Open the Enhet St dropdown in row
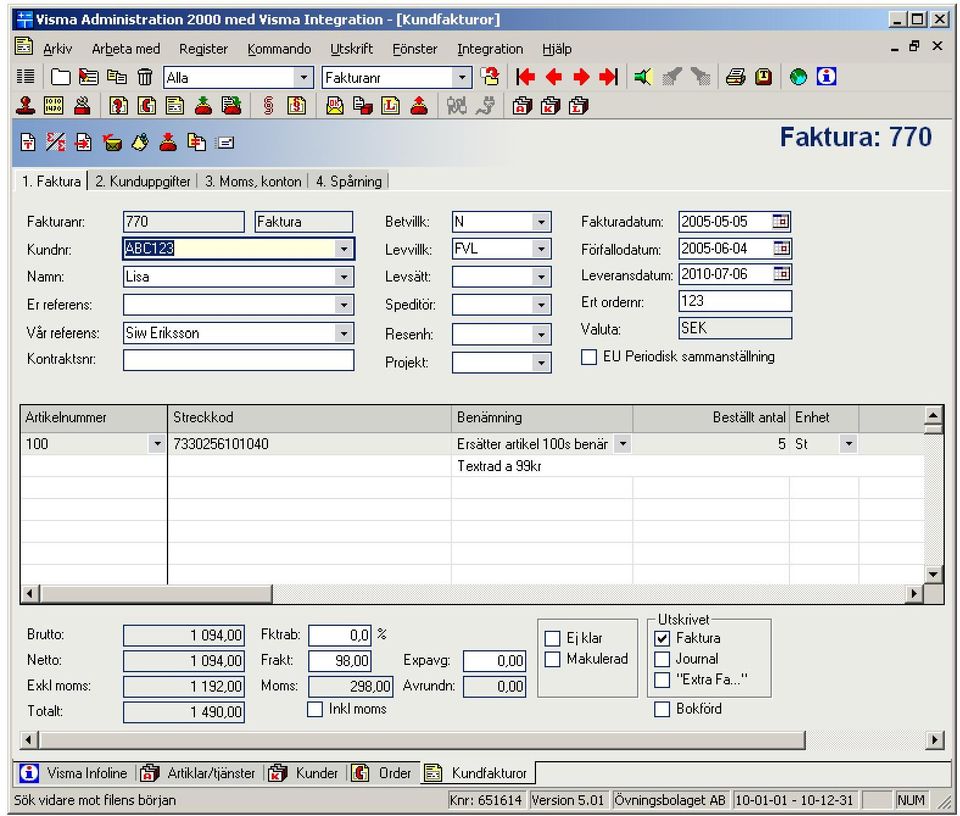Viewport: 960px width, 816px height. pos(849,444)
